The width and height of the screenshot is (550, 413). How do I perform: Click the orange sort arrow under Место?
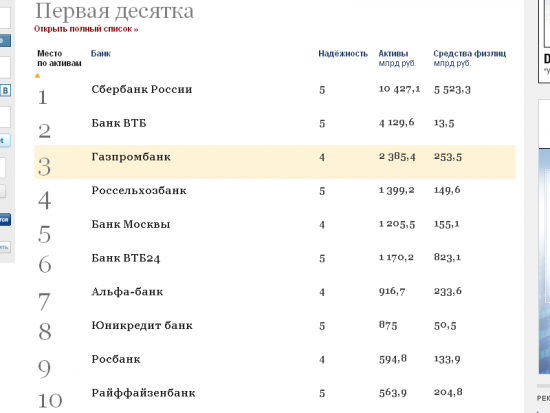point(38,75)
